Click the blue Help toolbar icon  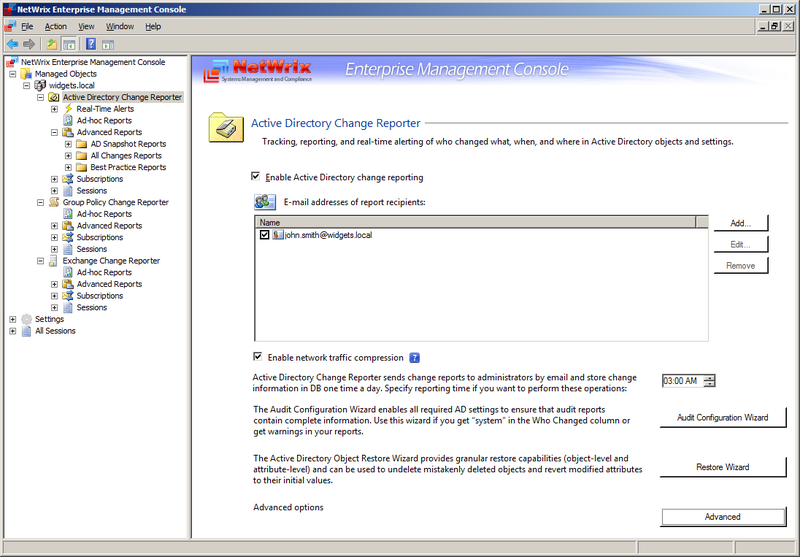click(91, 44)
